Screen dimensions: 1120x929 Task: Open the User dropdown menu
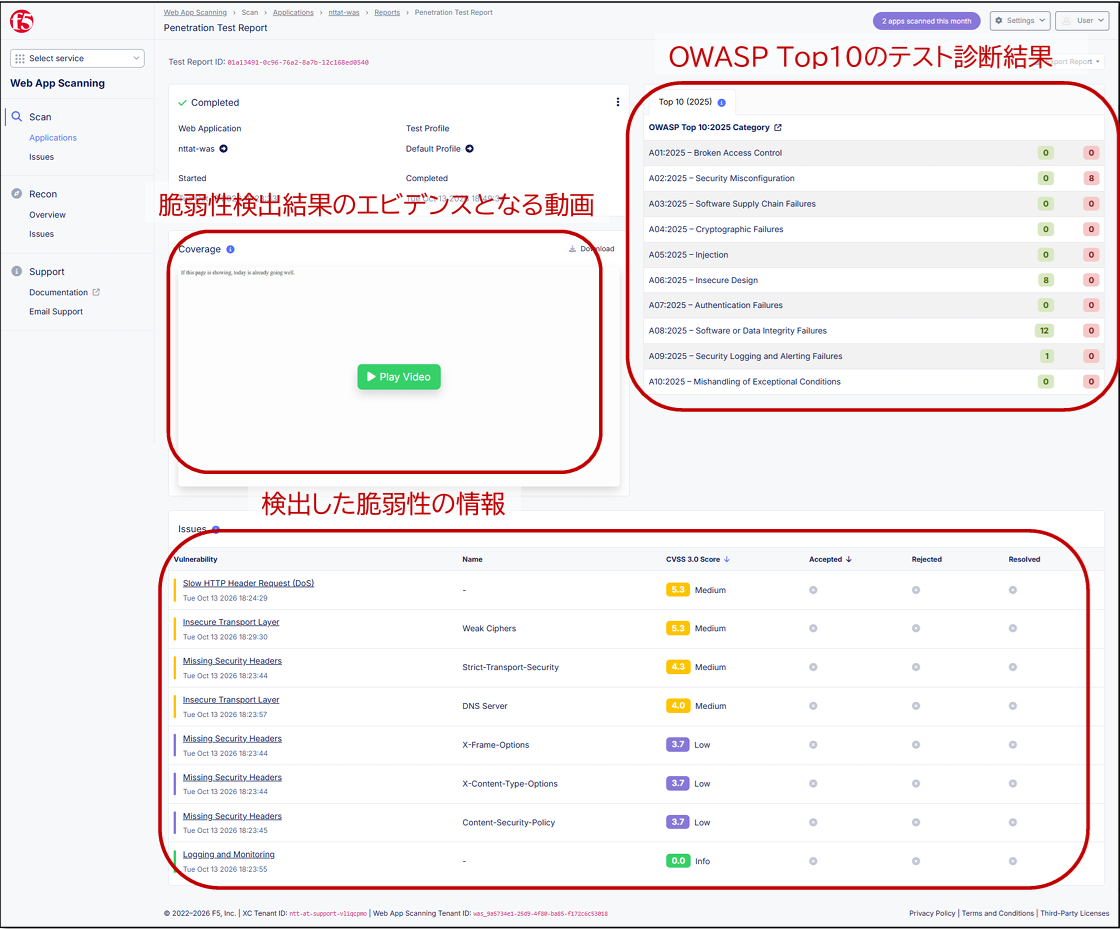1083,21
